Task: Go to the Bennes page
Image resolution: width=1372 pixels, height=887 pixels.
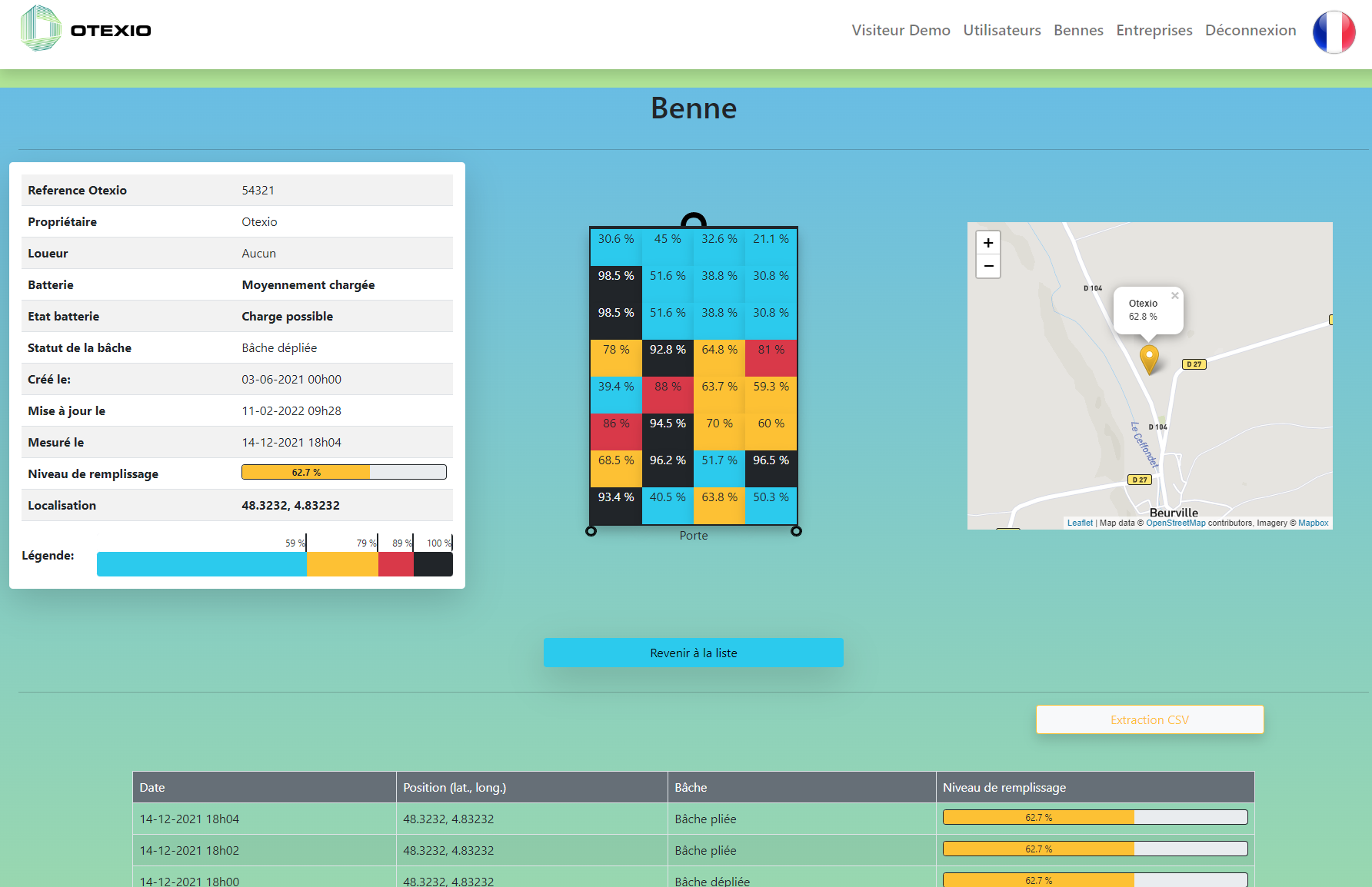Action: click(1077, 30)
